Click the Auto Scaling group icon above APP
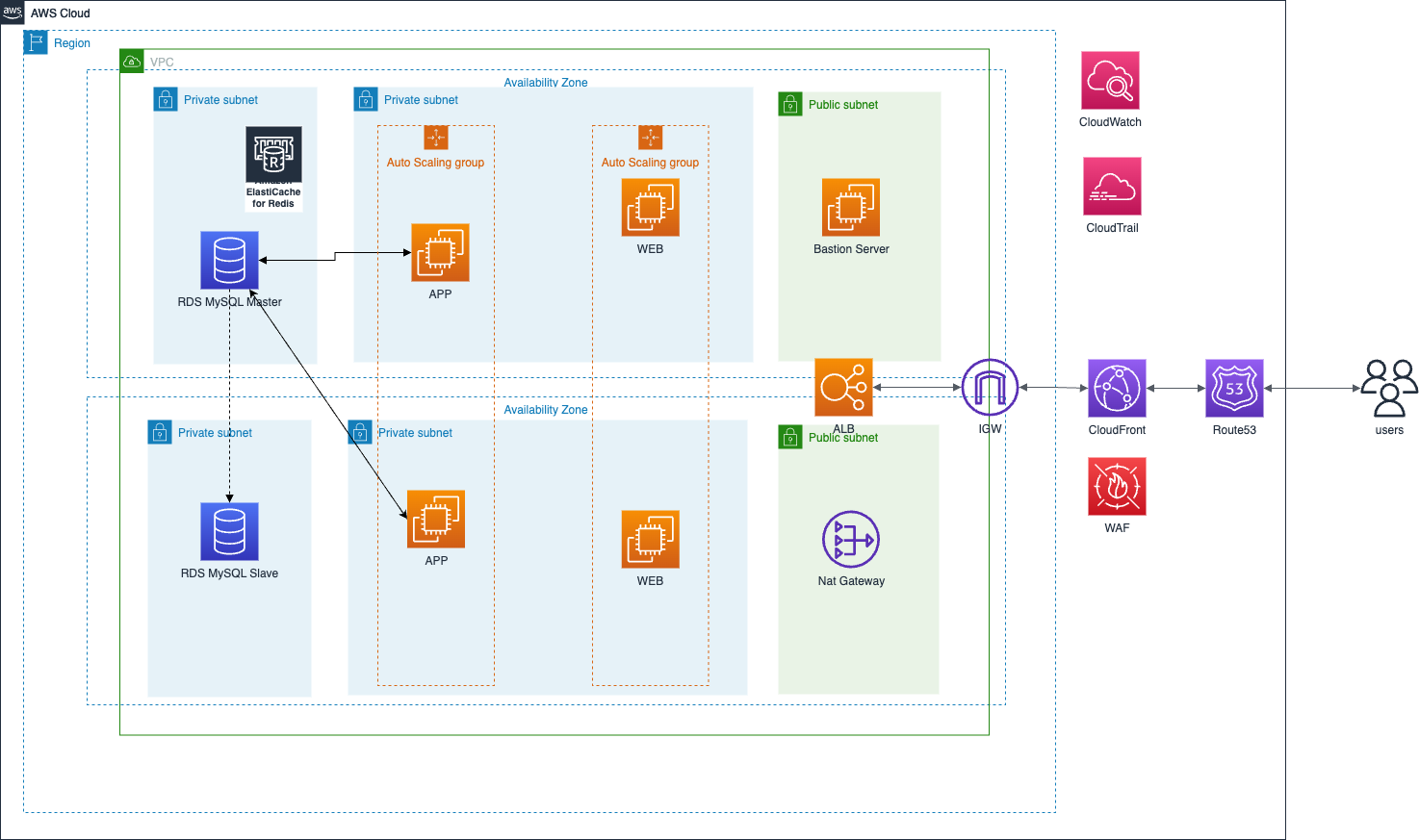 point(436,138)
